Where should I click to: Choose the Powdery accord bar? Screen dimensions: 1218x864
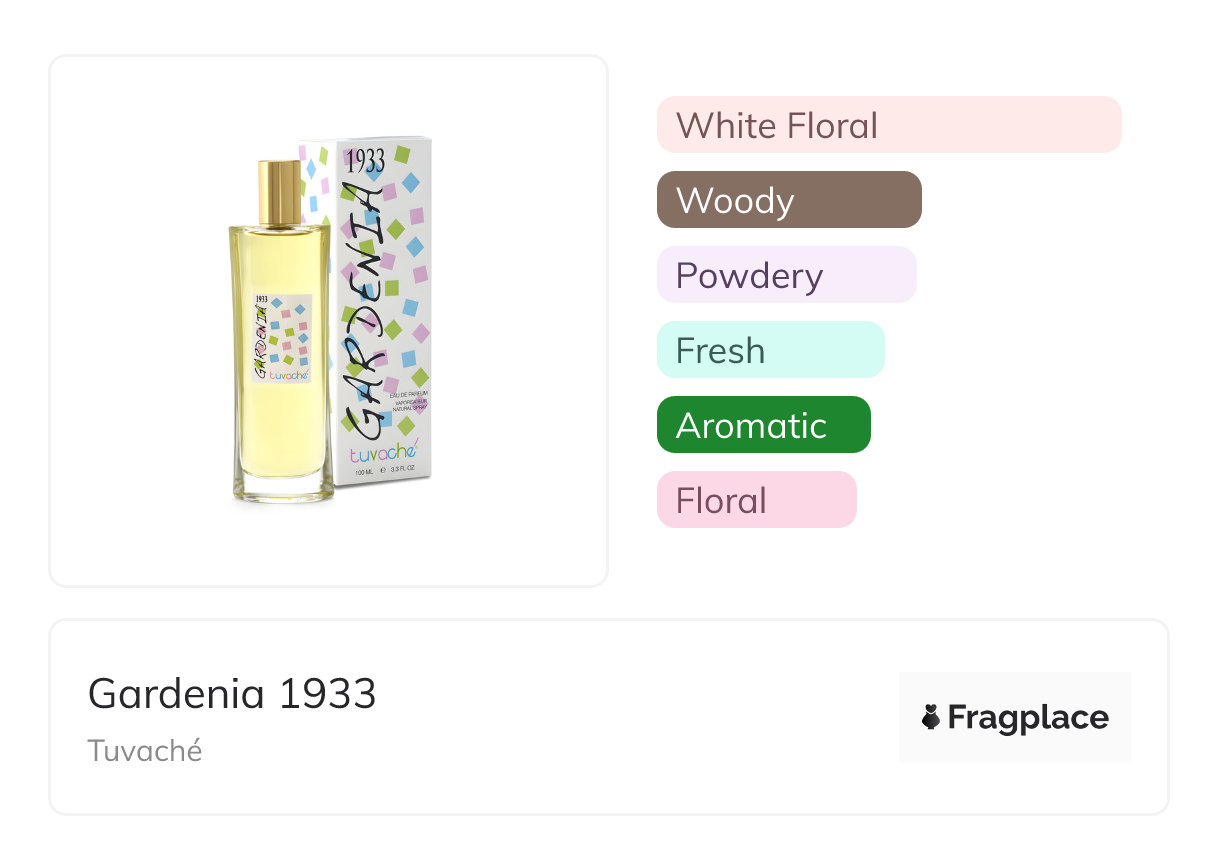point(786,275)
